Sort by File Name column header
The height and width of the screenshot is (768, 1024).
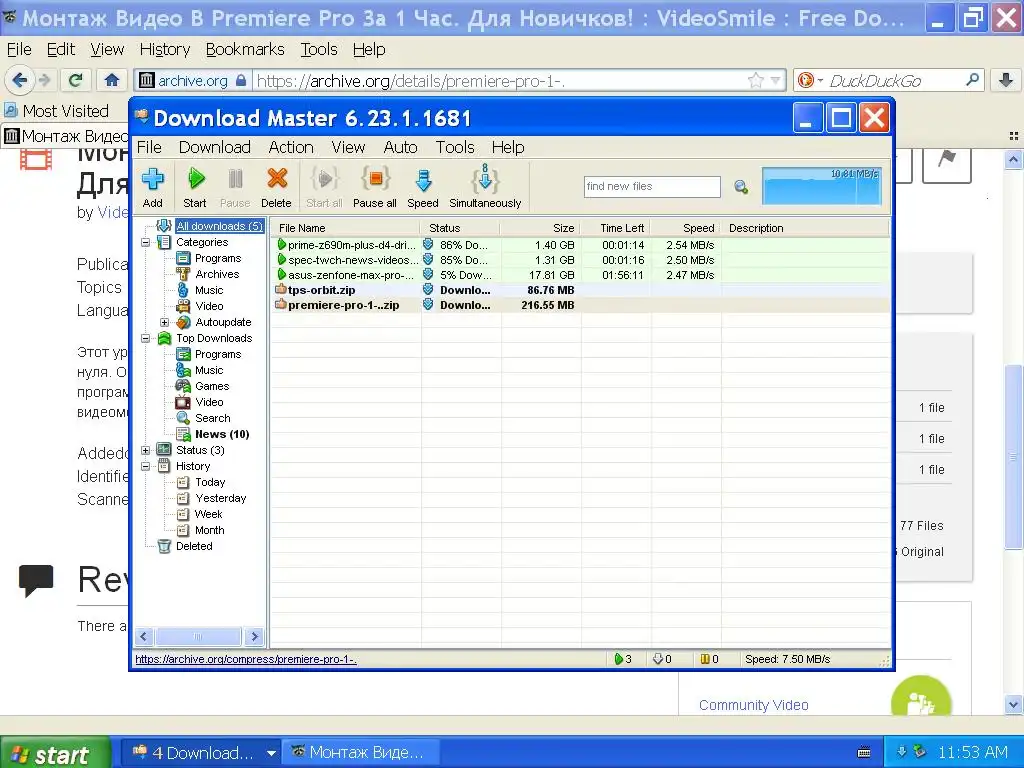point(345,228)
